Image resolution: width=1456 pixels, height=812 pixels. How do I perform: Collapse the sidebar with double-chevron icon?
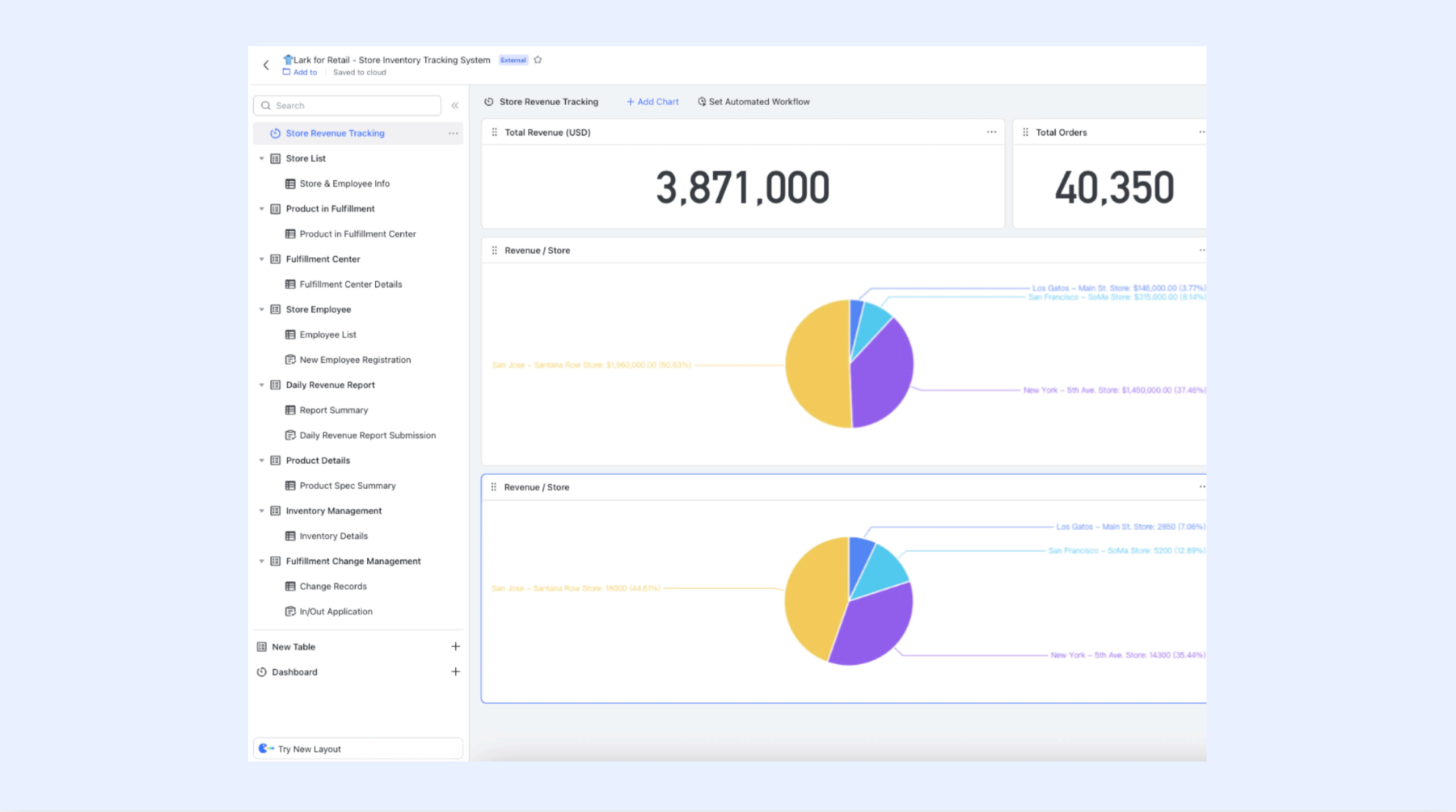[x=455, y=106]
